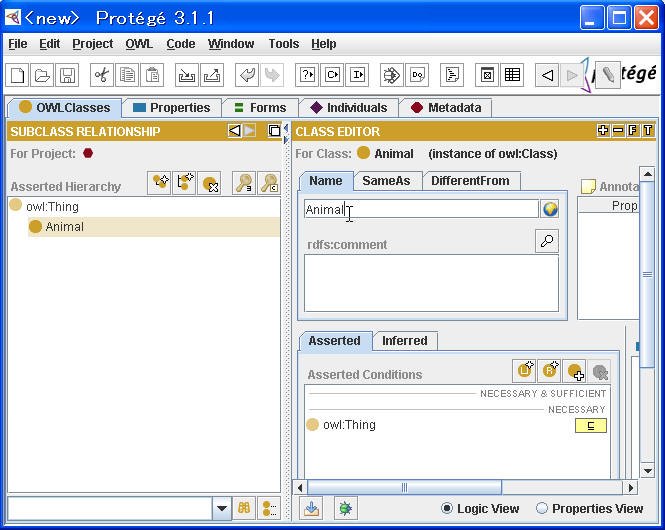Click the Create subclass icon in hierarchy panel

coord(159,182)
